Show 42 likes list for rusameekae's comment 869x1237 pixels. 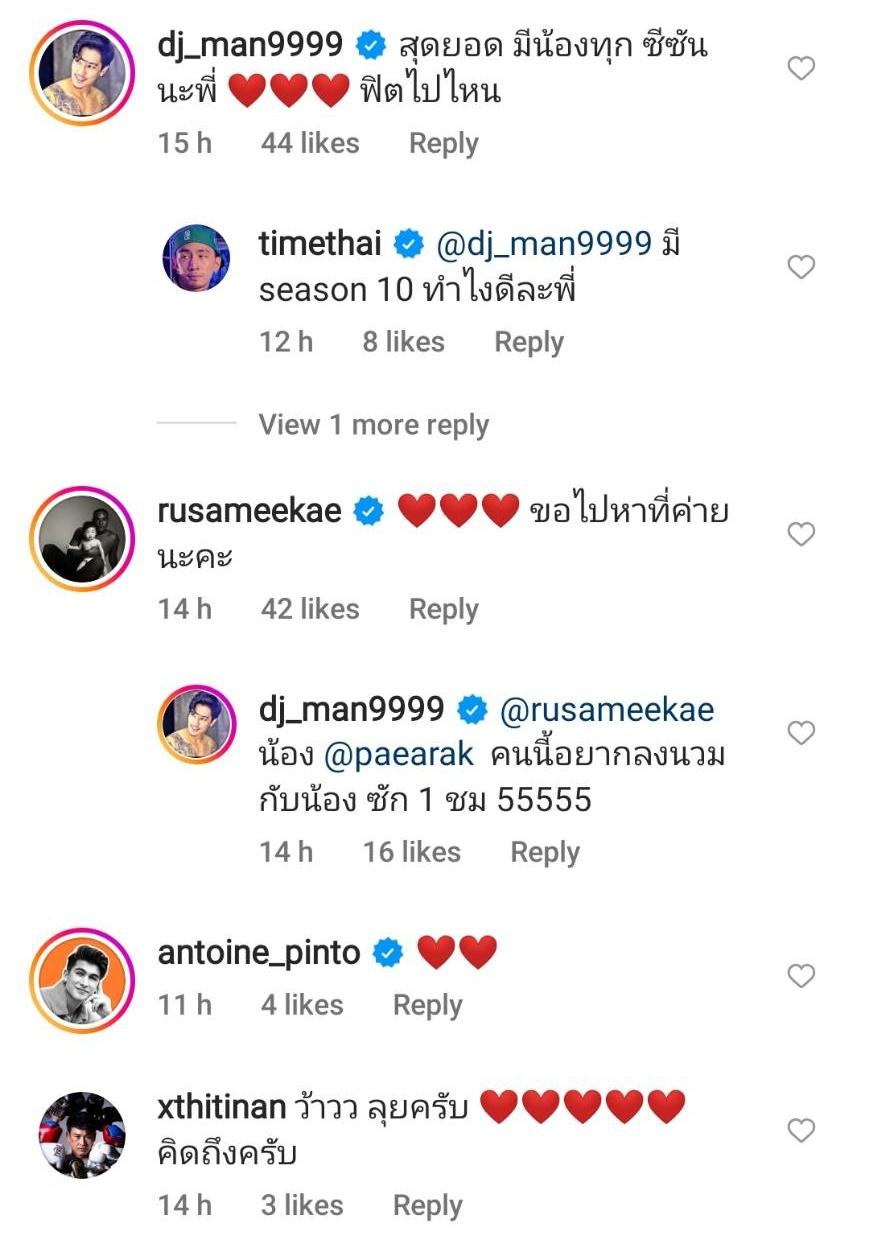[x=309, y=609]
